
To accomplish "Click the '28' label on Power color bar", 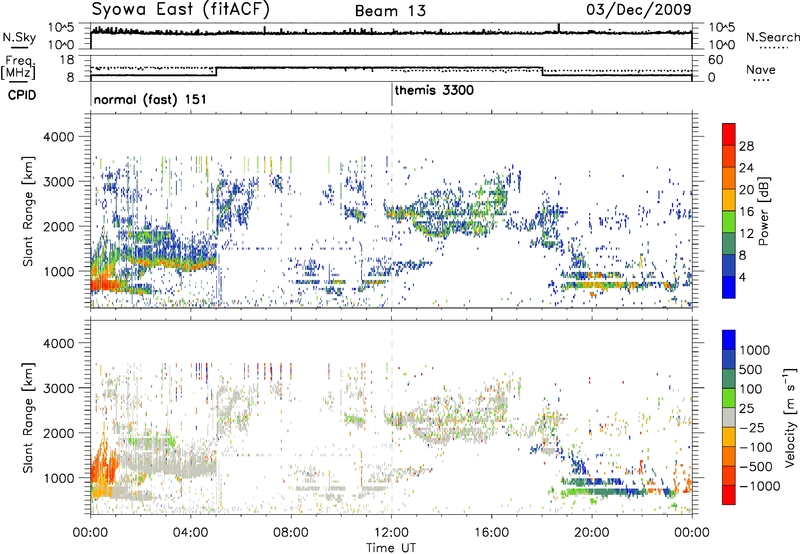I will click(746, 146).
